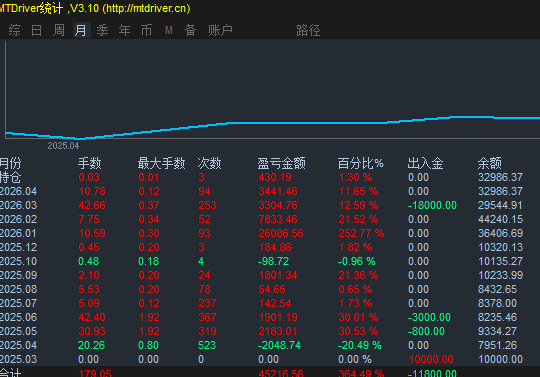This screenshot has width=540, height=377.
Task: Click the 次数 column header
Action: point(209,163)
